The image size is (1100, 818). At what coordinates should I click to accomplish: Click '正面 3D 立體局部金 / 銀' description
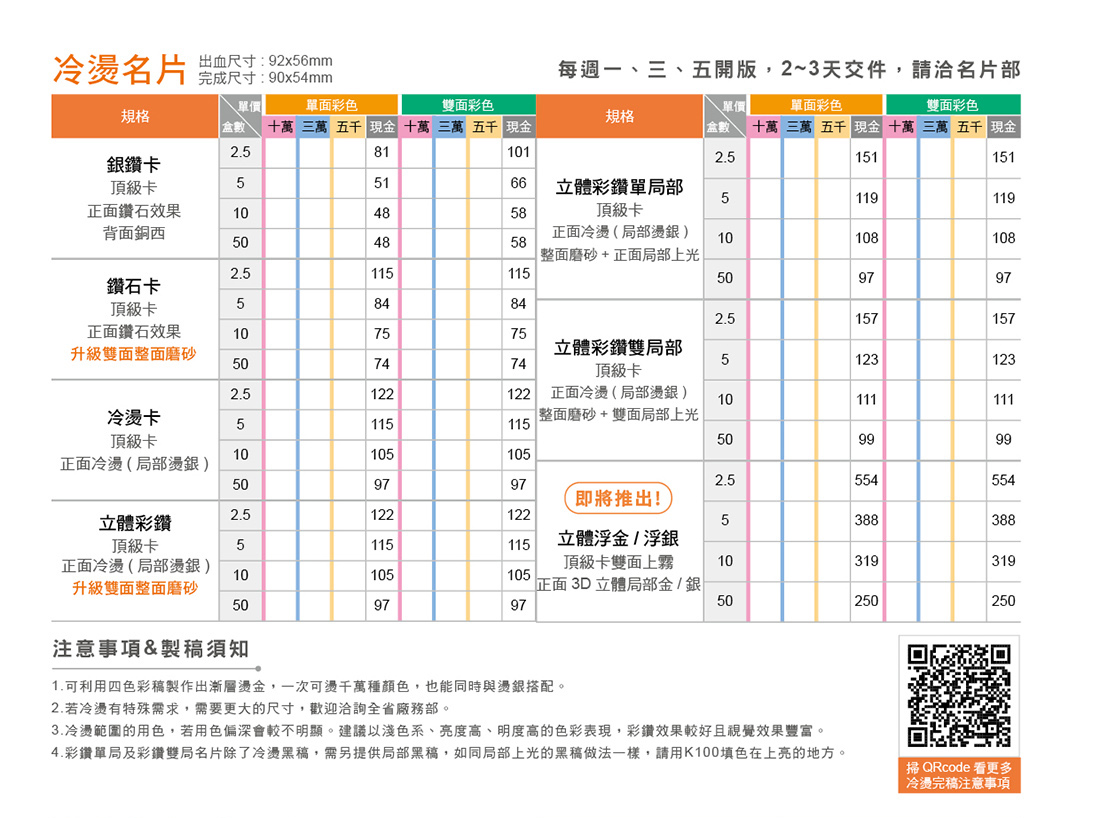618,584
